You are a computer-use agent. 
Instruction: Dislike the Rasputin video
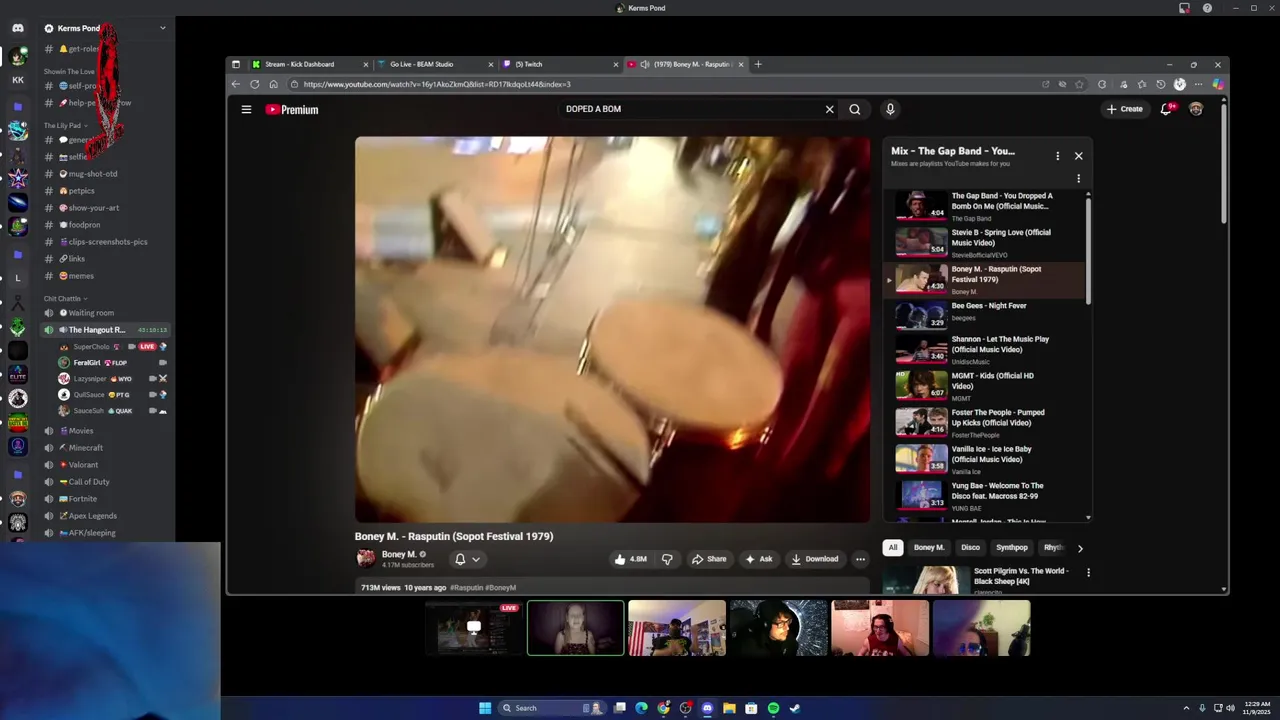point(667,559)
